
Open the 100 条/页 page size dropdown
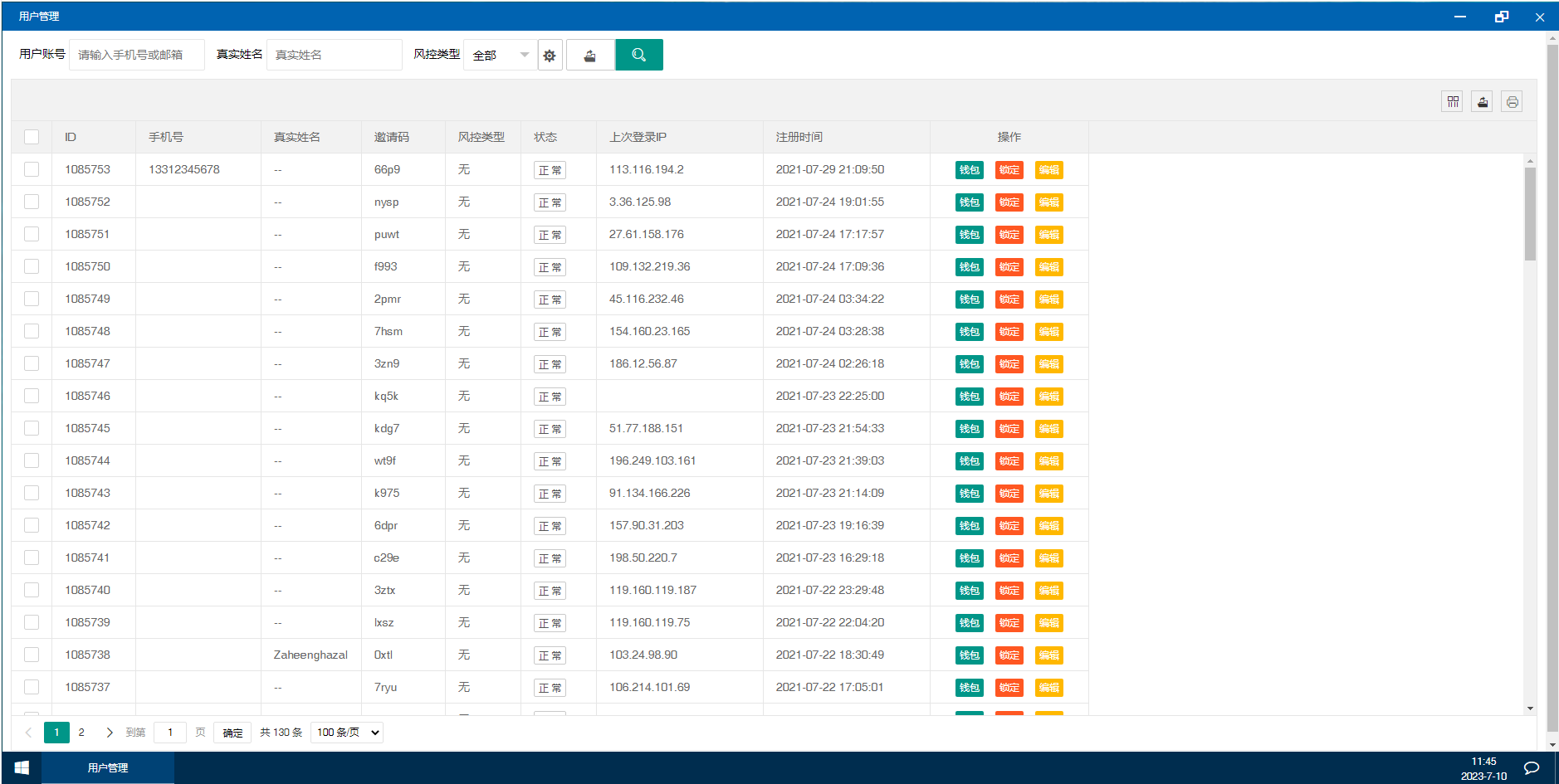pyautogui.click(x=347, y=733)
